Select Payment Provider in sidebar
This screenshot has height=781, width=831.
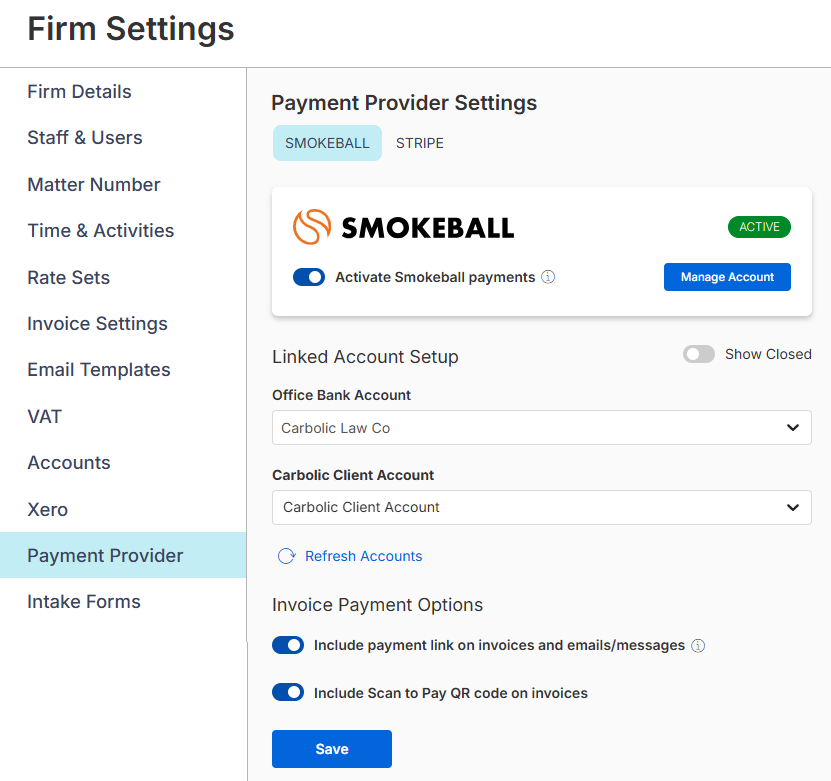click(123, 555)
